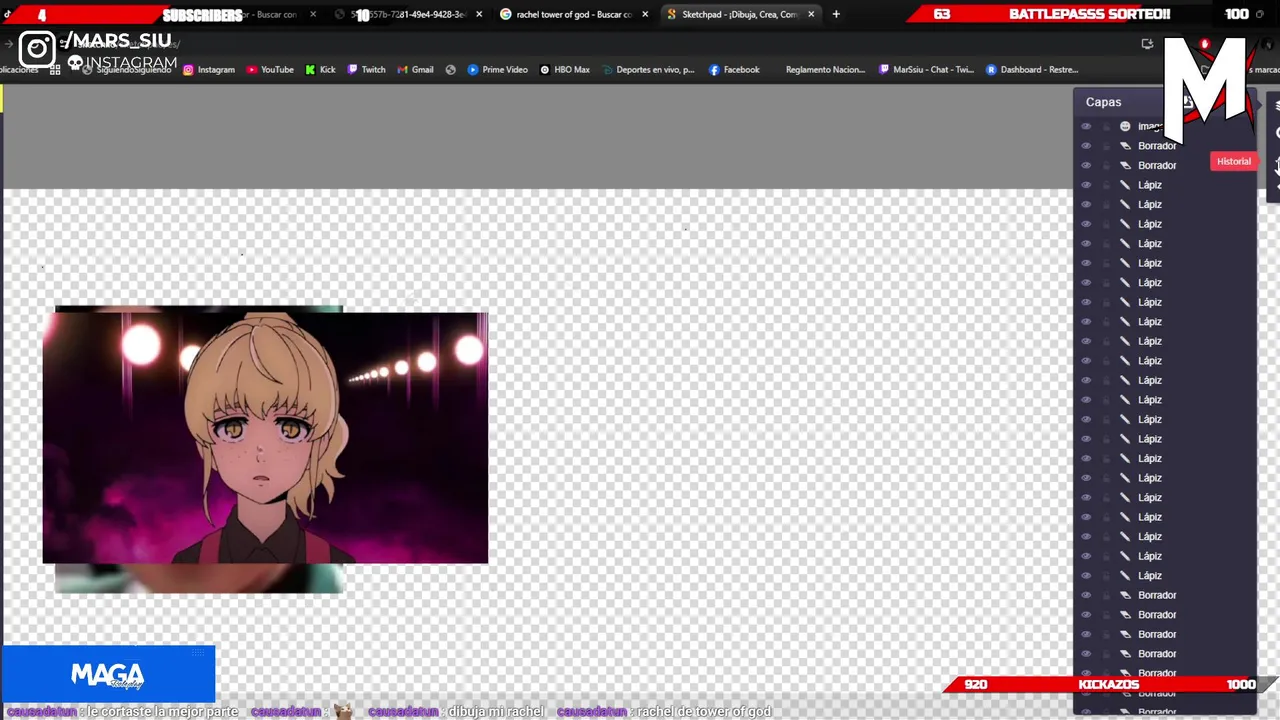Open the Instagram bookmark

208,70
